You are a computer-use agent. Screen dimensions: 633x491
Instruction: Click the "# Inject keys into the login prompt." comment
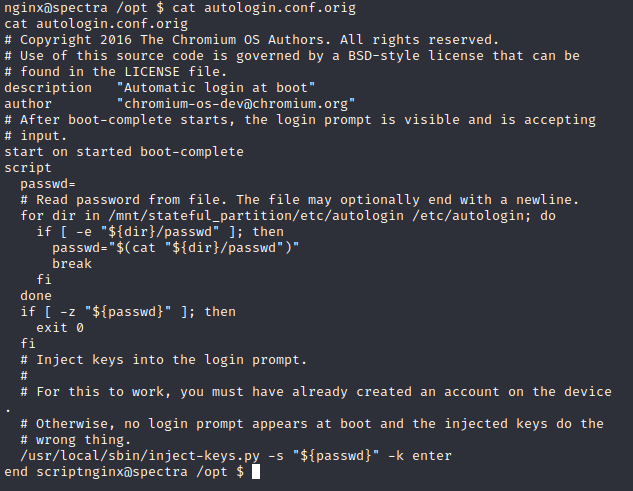(x=164, y=359)
